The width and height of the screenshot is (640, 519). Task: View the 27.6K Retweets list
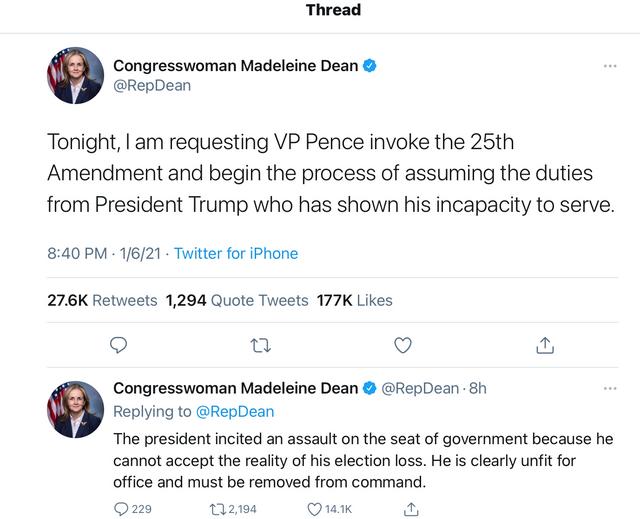[x=102, y=300]
